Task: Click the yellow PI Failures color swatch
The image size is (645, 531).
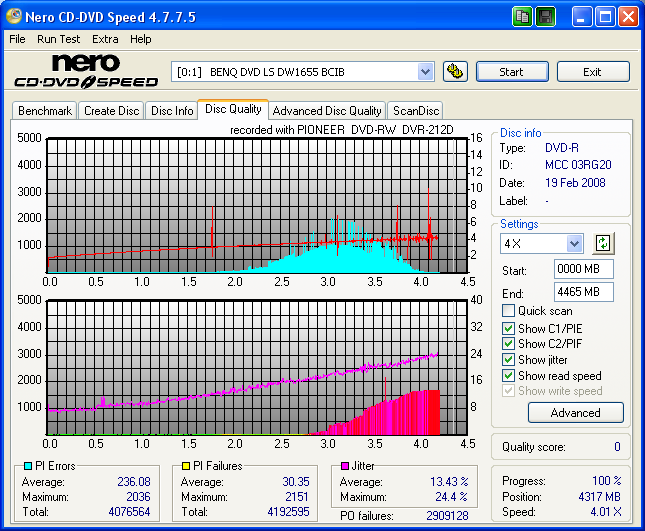Action: click(186, 466)
